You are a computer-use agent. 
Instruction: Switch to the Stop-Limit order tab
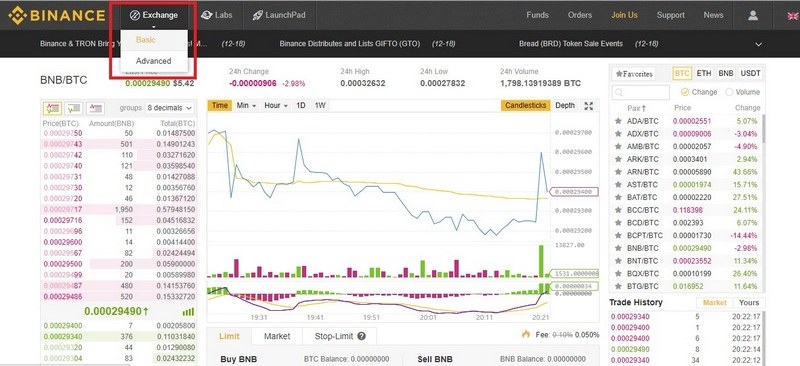pyautogui.click(x=339, y=336)
